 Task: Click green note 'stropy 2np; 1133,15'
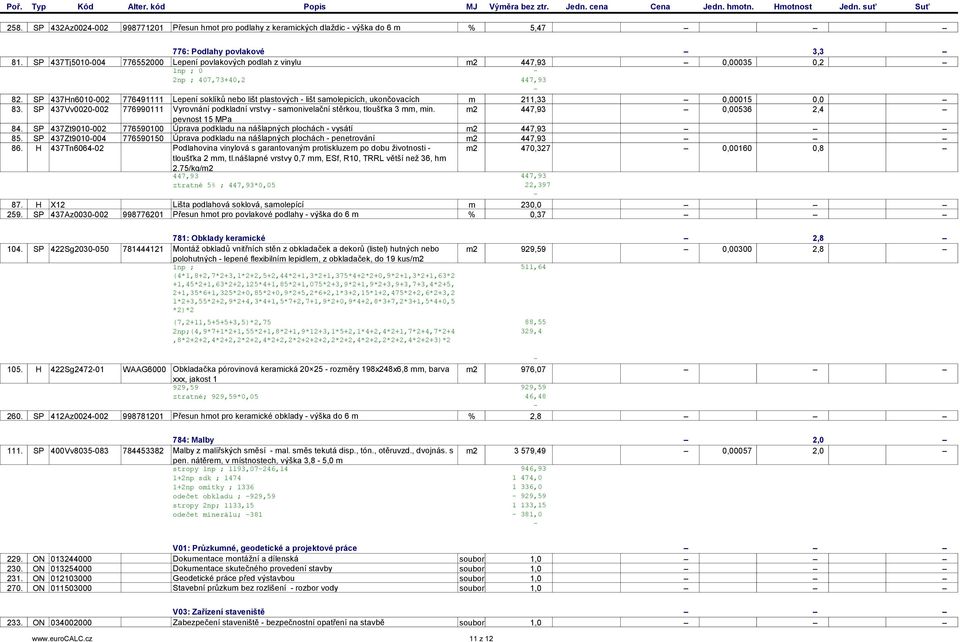(213, 506)
